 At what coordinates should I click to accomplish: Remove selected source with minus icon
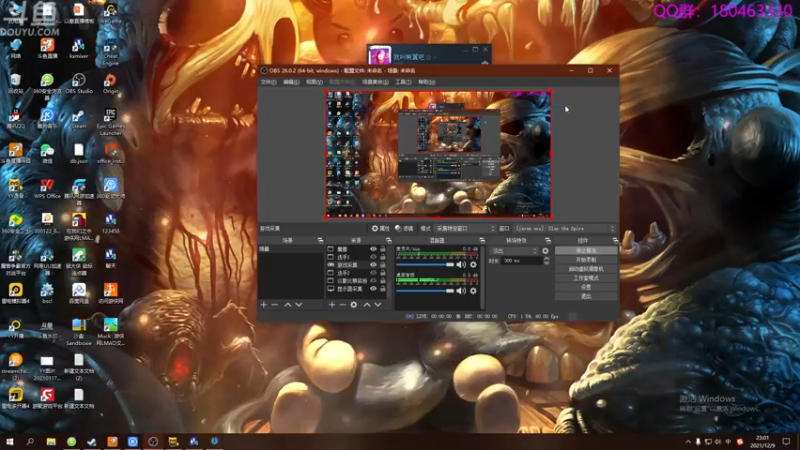[342, 305]
